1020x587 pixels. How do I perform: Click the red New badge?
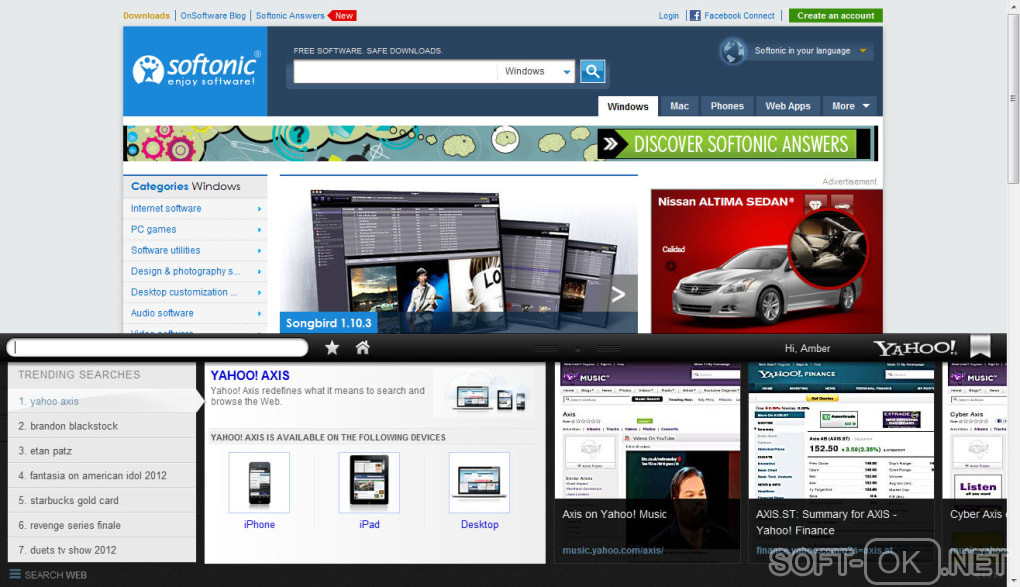pos(342,16)
